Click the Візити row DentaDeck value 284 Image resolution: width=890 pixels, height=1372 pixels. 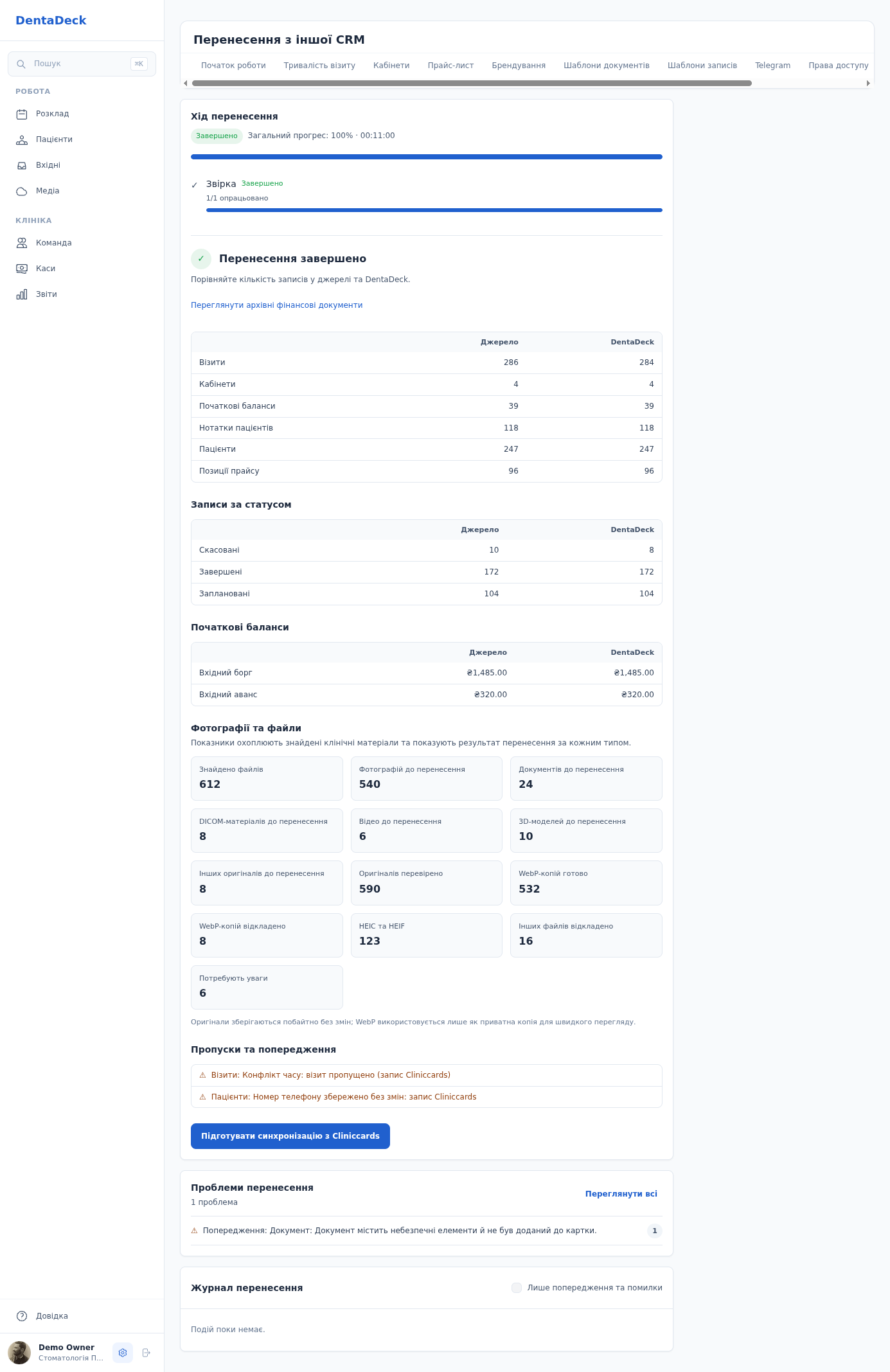tap(646, 362)
